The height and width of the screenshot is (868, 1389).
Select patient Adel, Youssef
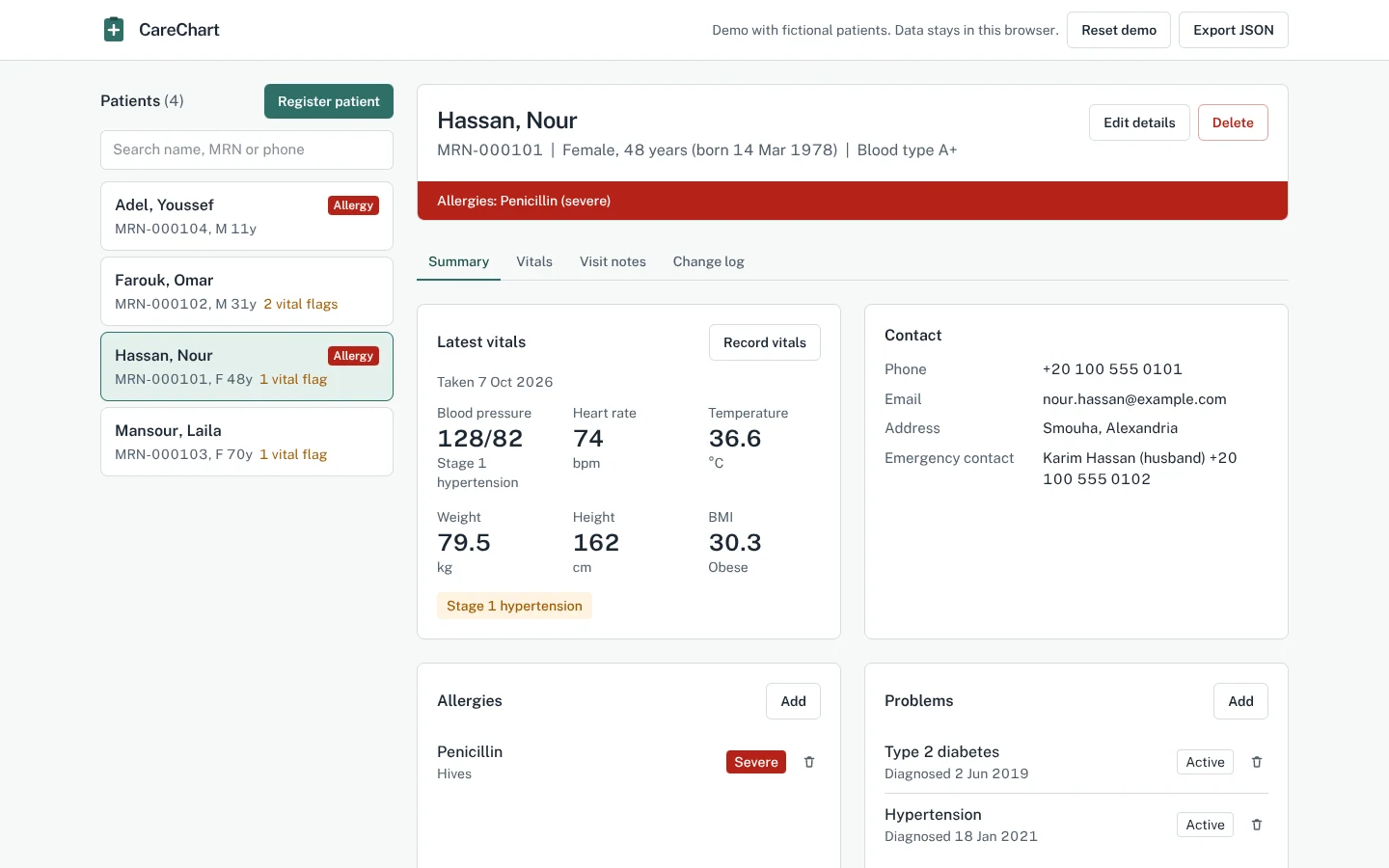point(247,216)
